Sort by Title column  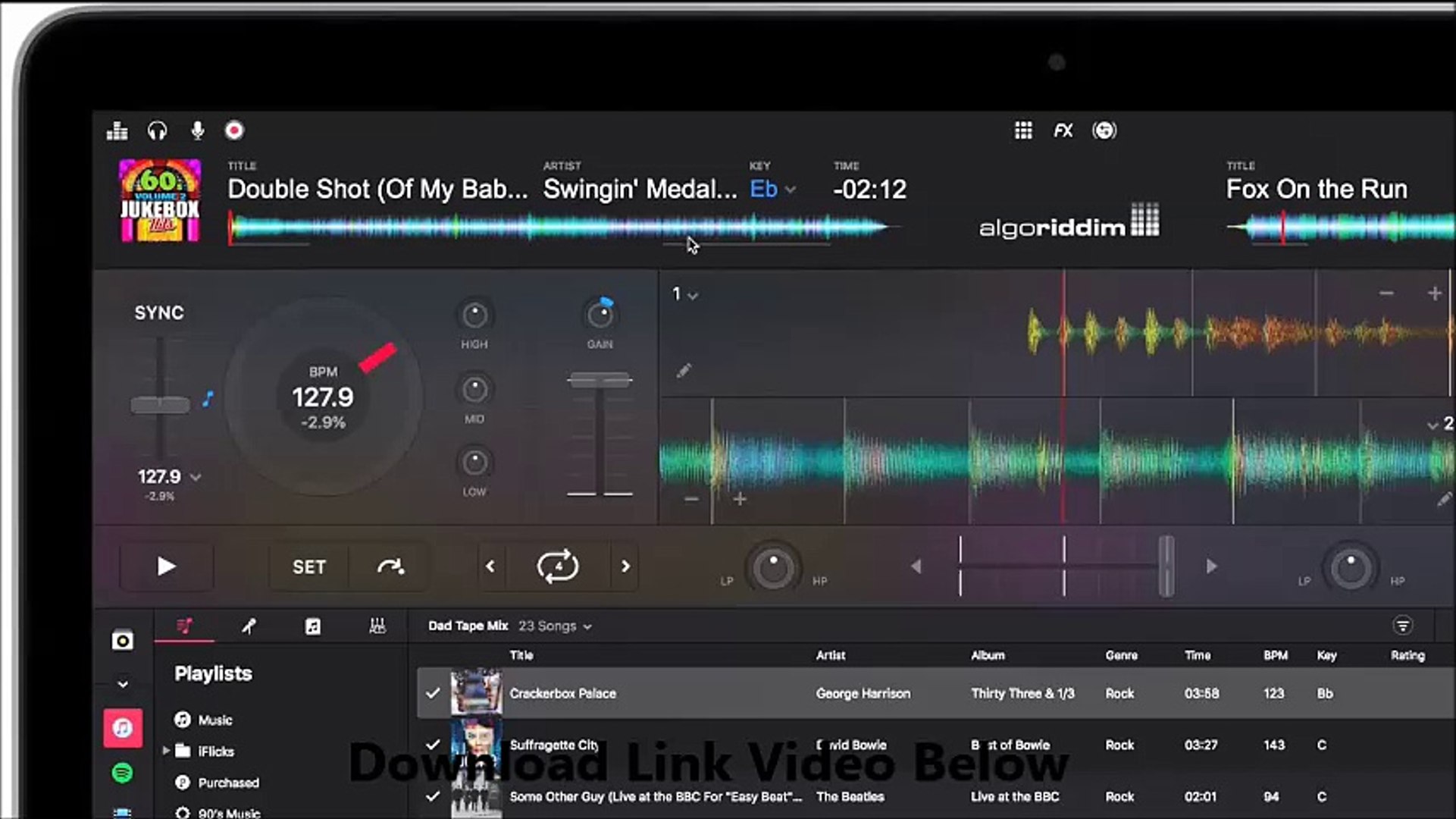coord(521,655)
